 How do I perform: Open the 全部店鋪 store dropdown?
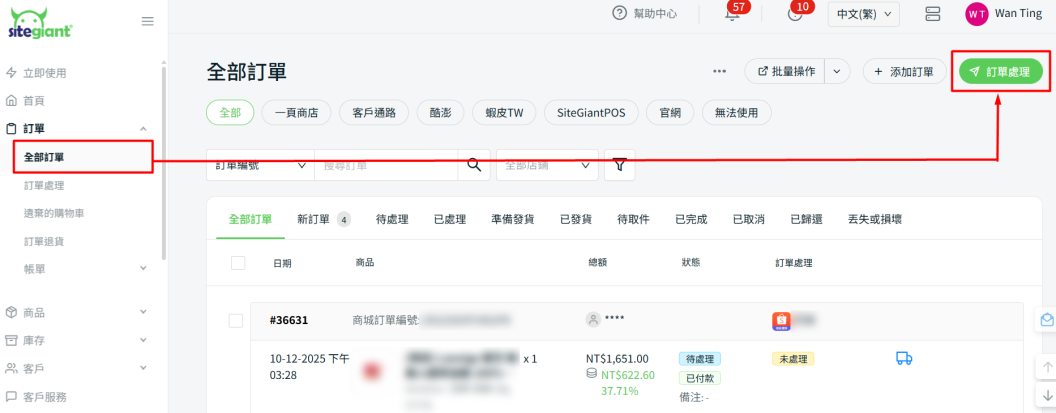[546, 165]
